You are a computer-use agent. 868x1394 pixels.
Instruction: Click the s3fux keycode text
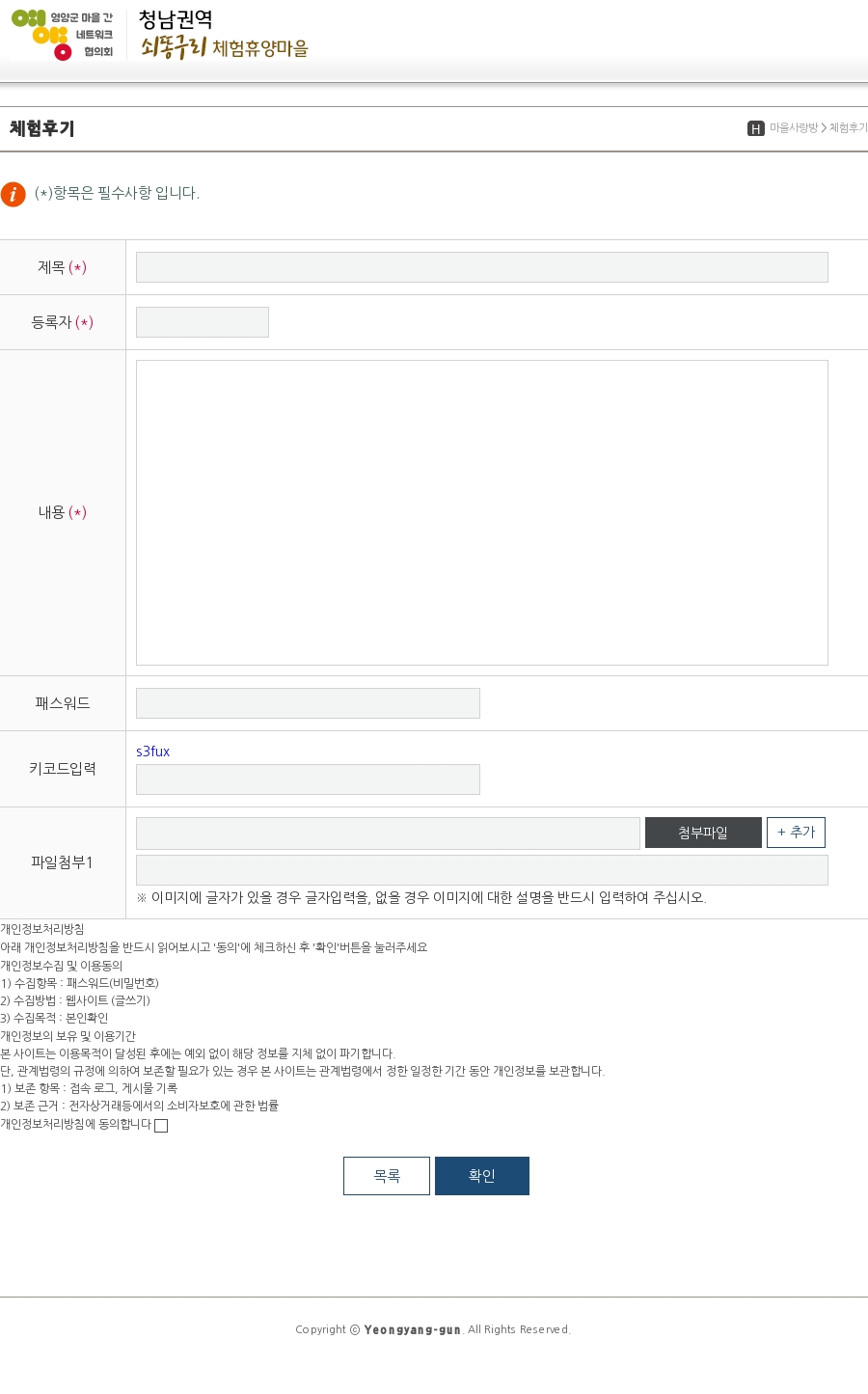pos(152,752)
